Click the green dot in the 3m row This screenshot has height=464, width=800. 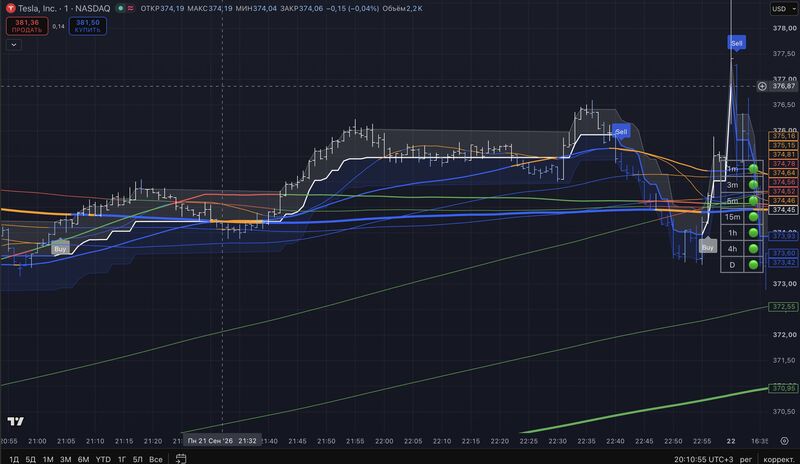tap(753, 185)
